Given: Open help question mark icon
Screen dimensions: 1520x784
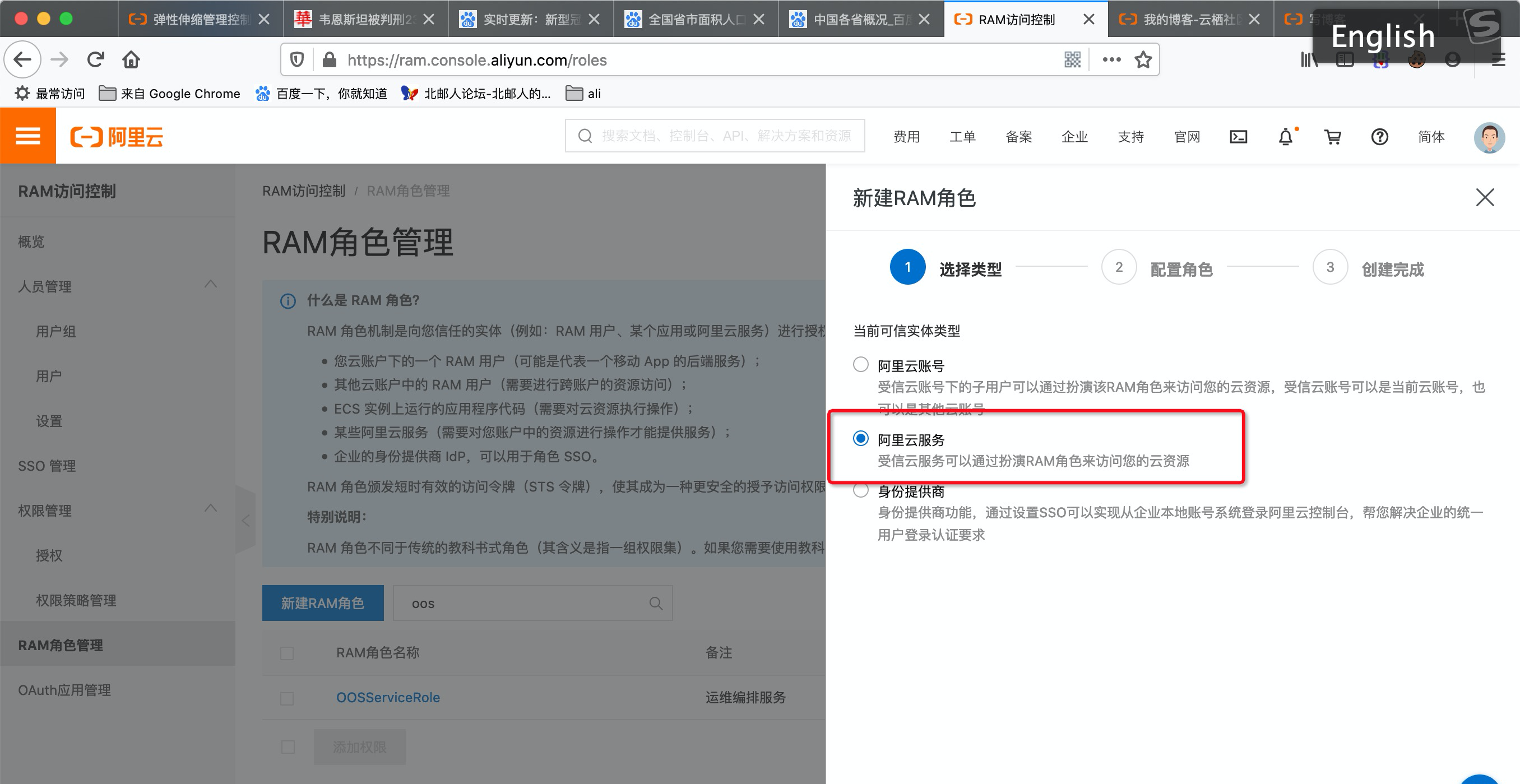Looking at the screenshot, I should (x=1379, y=137).
